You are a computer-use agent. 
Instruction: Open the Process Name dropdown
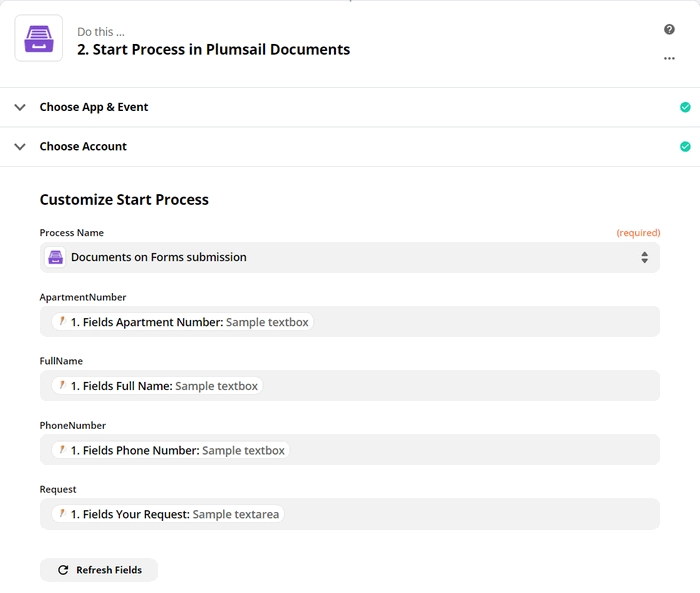pyautogui.click(x=350, y=257)
